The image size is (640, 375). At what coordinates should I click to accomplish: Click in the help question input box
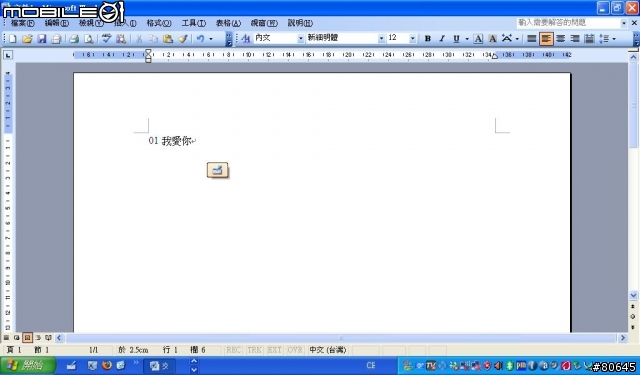click(568, 23)
